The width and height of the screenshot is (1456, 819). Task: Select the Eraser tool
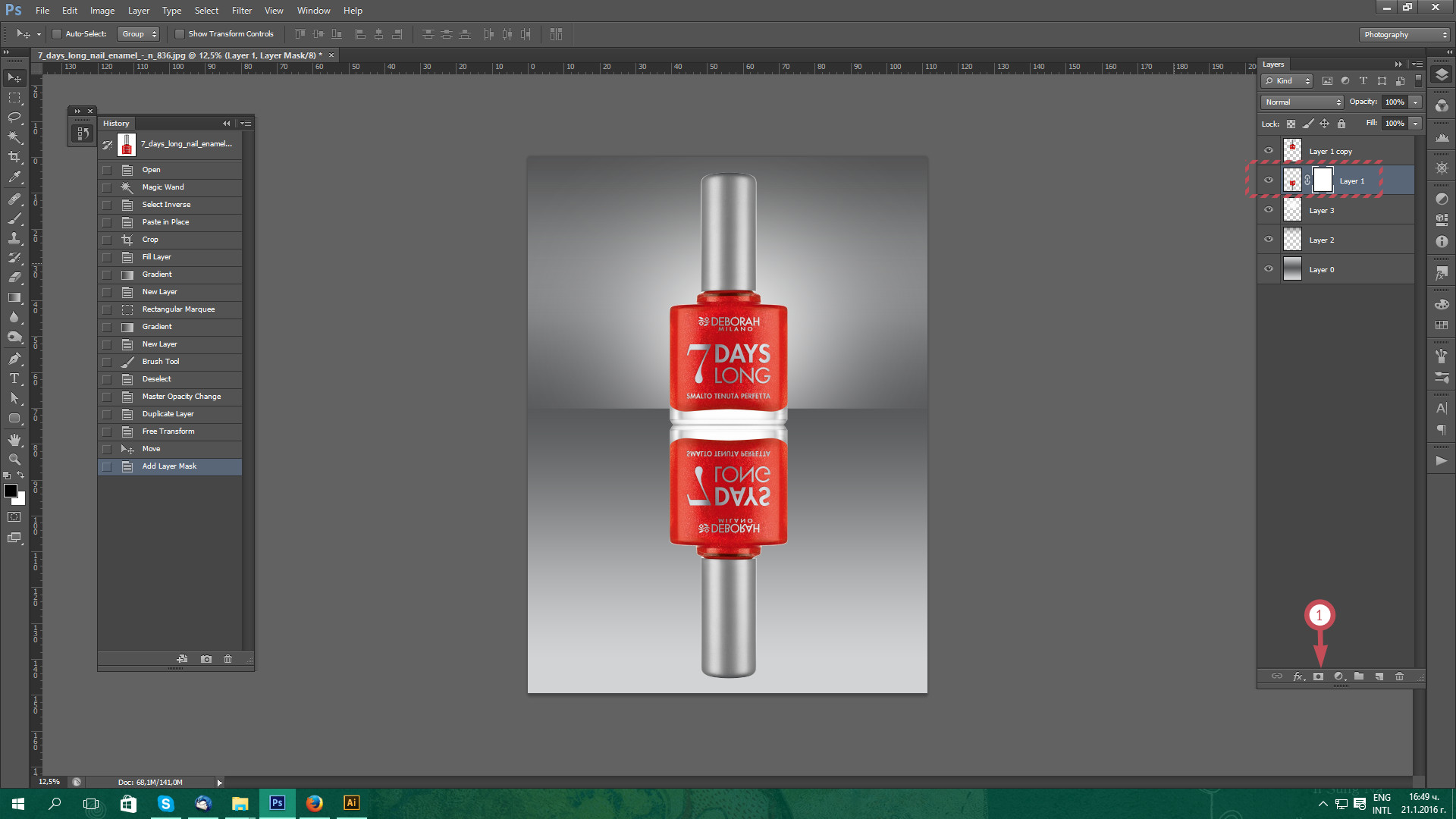[14, 278]
